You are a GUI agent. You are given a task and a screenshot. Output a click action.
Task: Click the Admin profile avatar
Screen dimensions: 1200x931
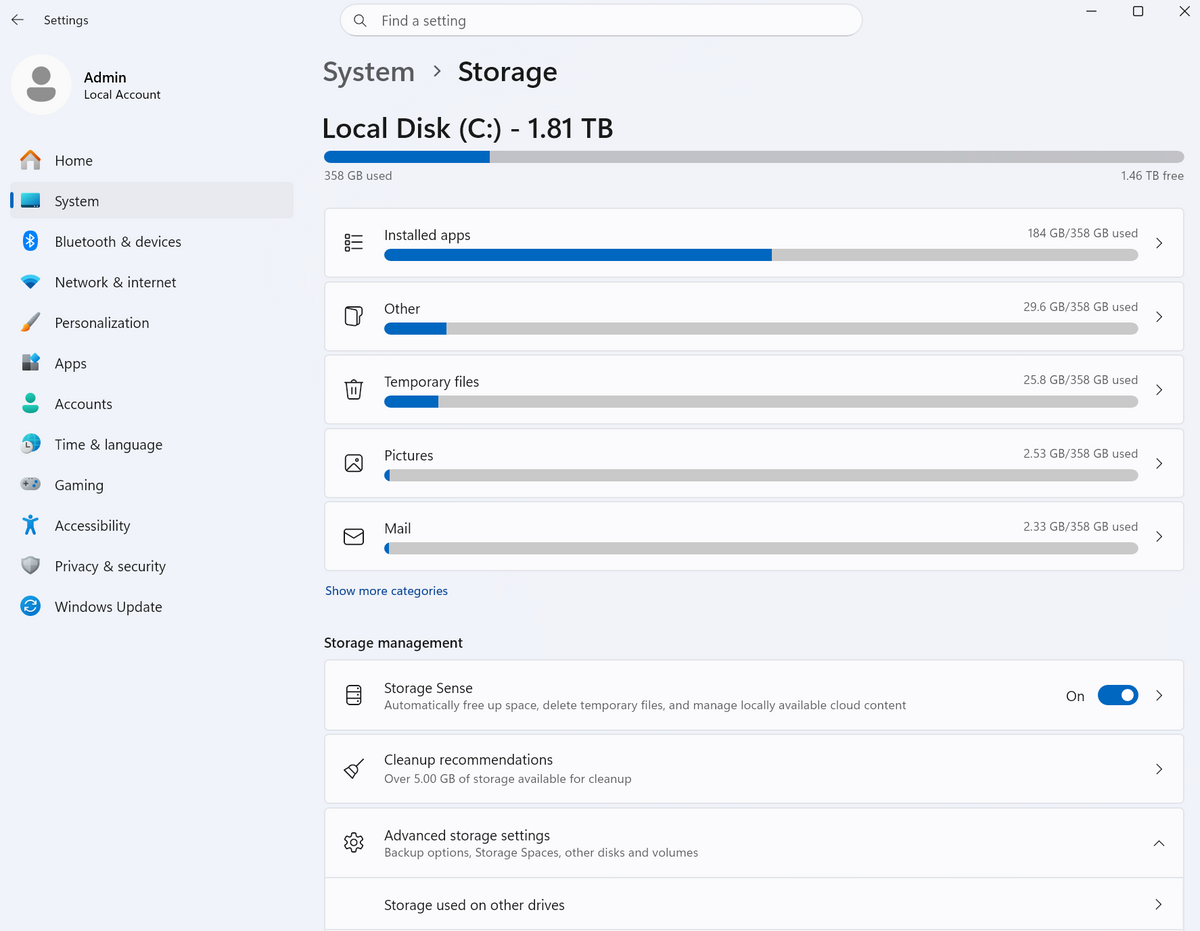(41, 85)
